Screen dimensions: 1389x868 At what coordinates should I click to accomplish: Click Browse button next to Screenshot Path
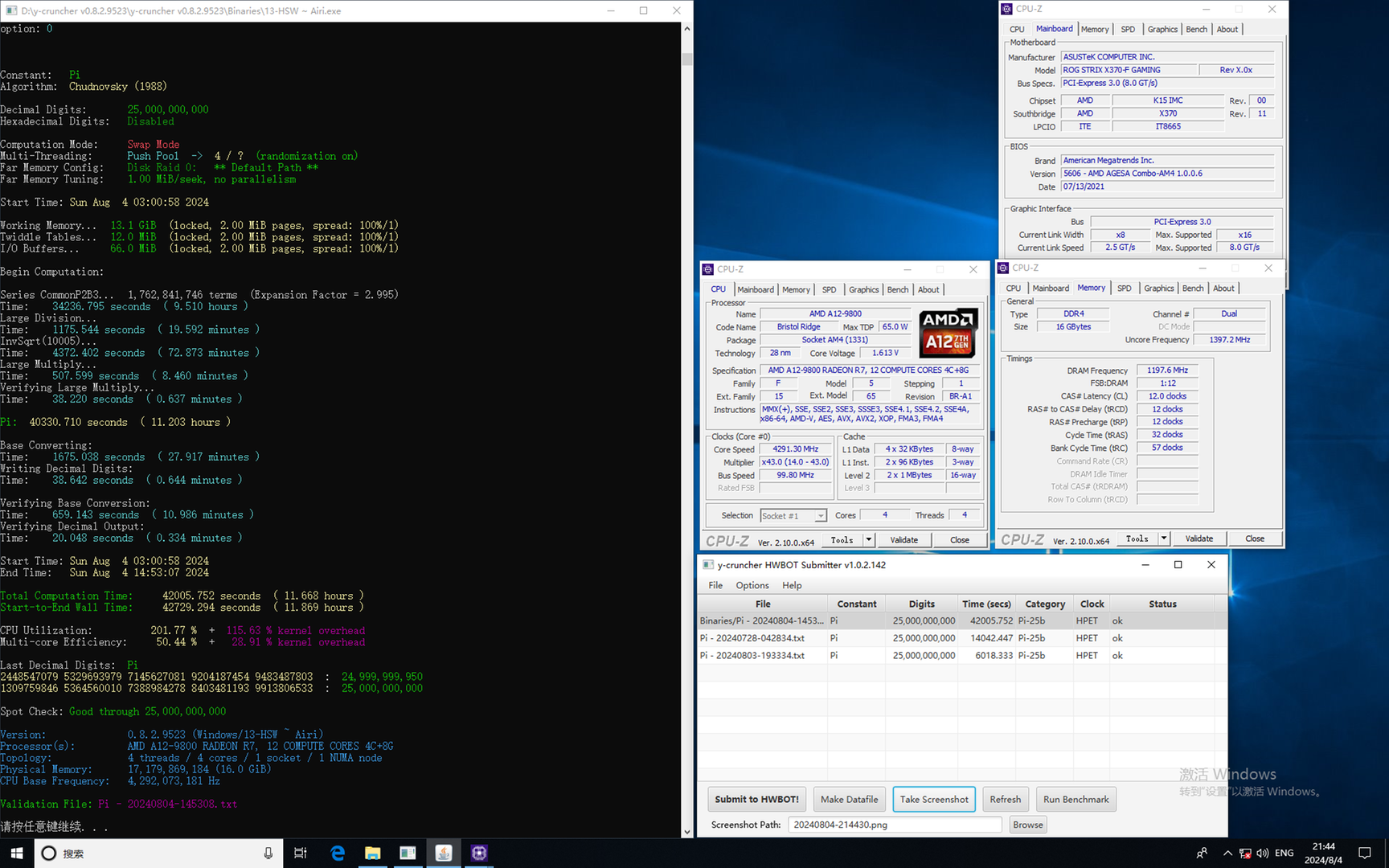point(1028,825)
